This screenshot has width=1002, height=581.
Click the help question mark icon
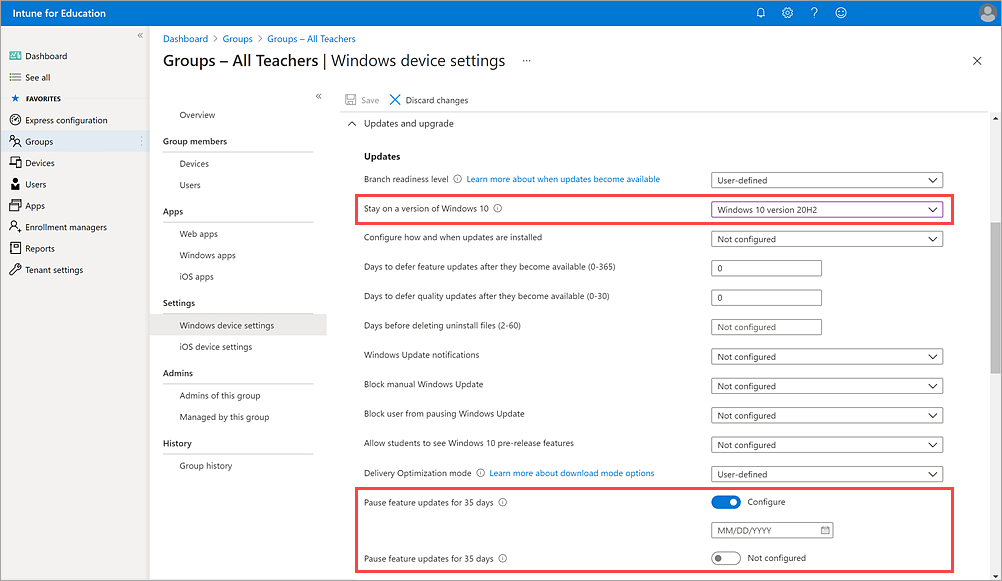point(814,13)
